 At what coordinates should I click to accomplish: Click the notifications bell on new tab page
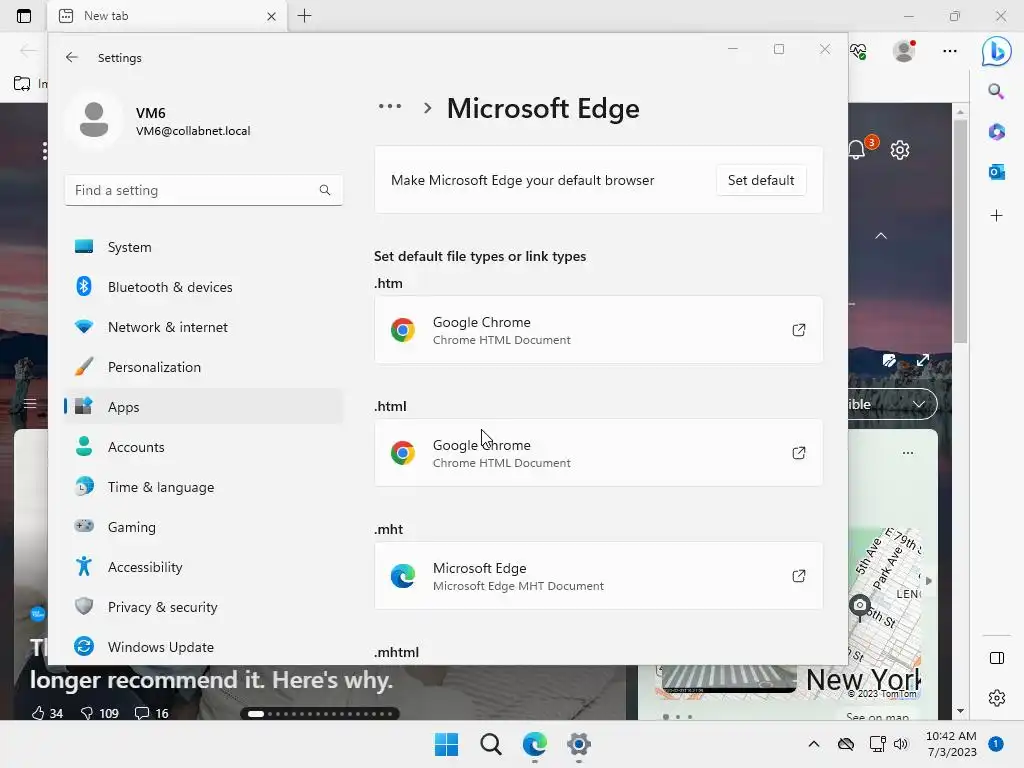coord(857,150)
